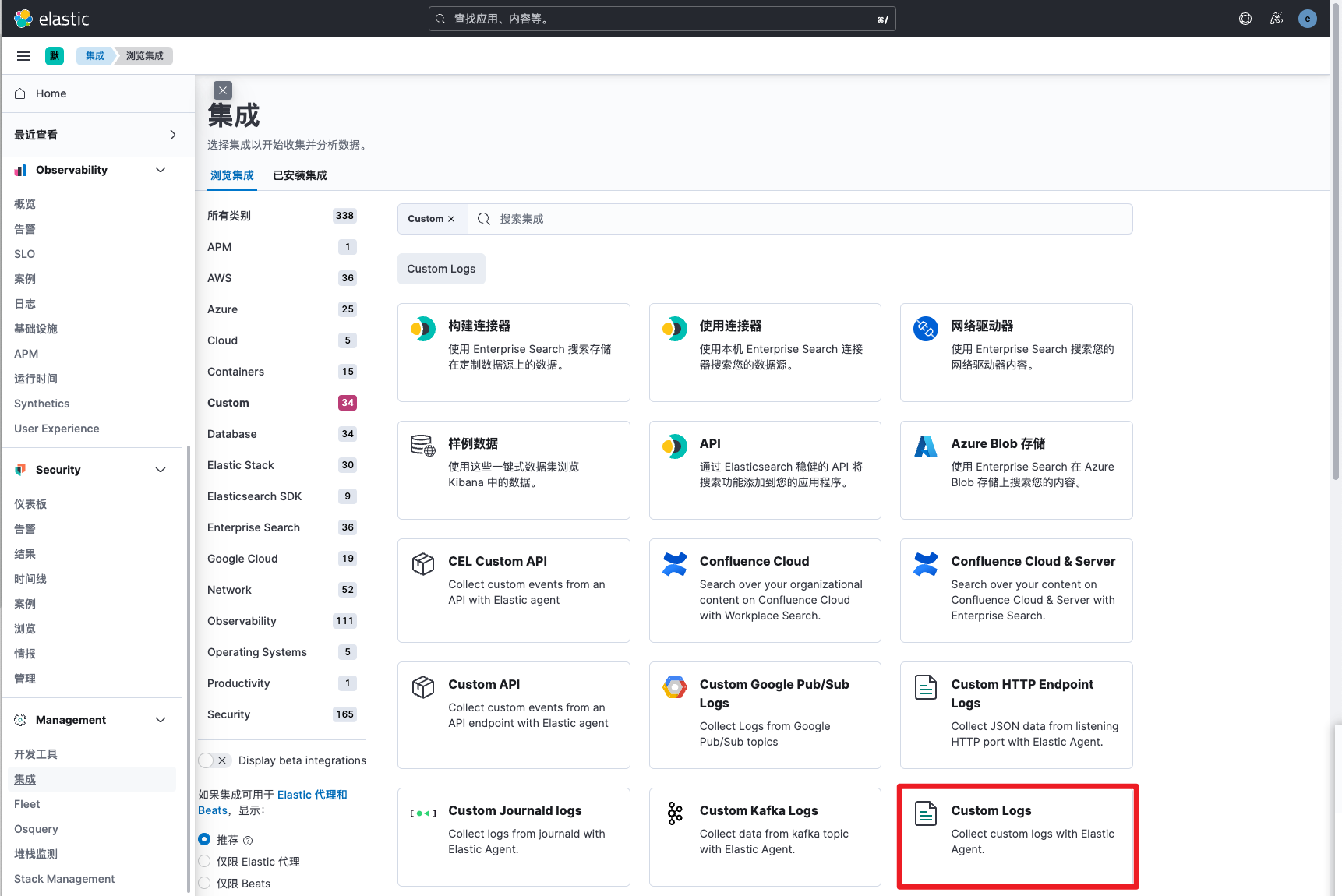The height and width of the screenshot is (896, 1342).
Task: Toggle Display beta integrations switch
Action: 214,760
